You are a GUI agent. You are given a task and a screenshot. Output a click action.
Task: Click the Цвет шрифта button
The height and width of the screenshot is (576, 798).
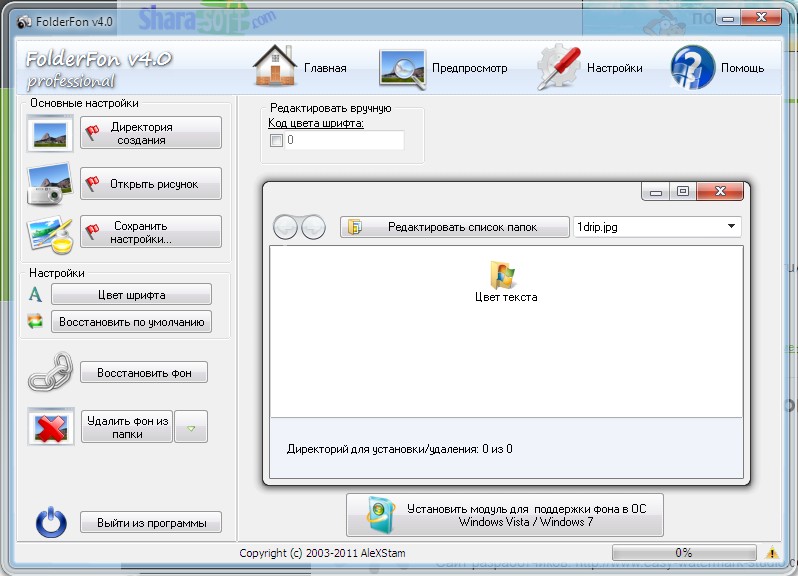131,295
